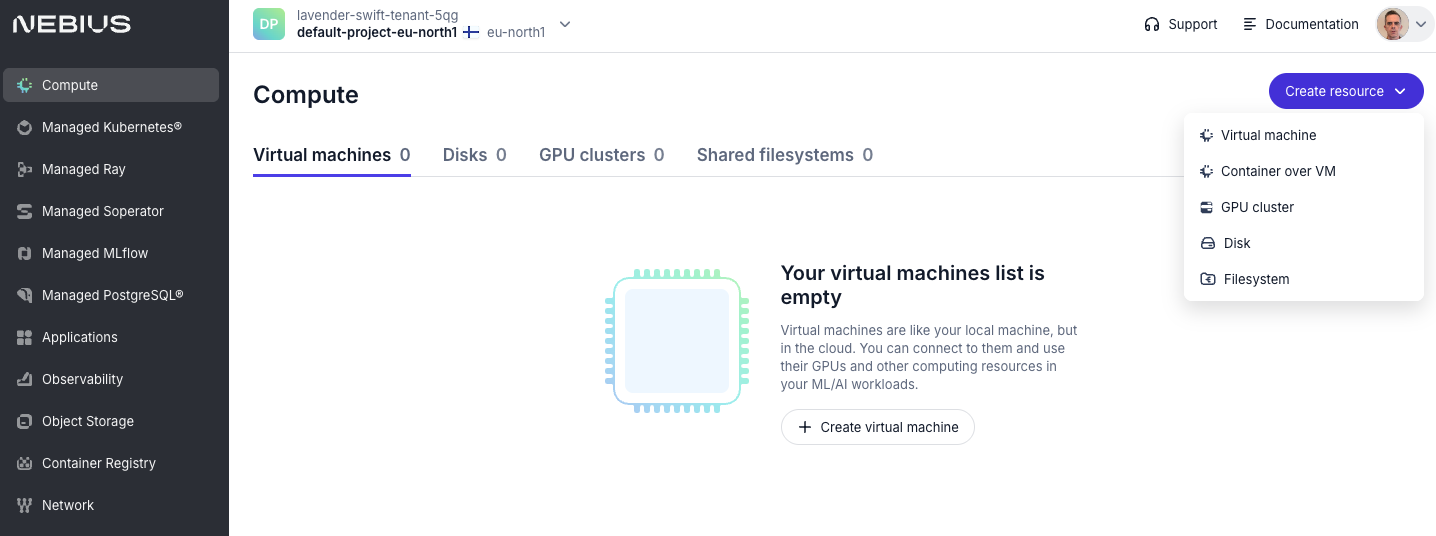Click the Object Storage icon
Image resolution: width=1436 pixels, height=536 pixels.
click(x=25, y=421)
